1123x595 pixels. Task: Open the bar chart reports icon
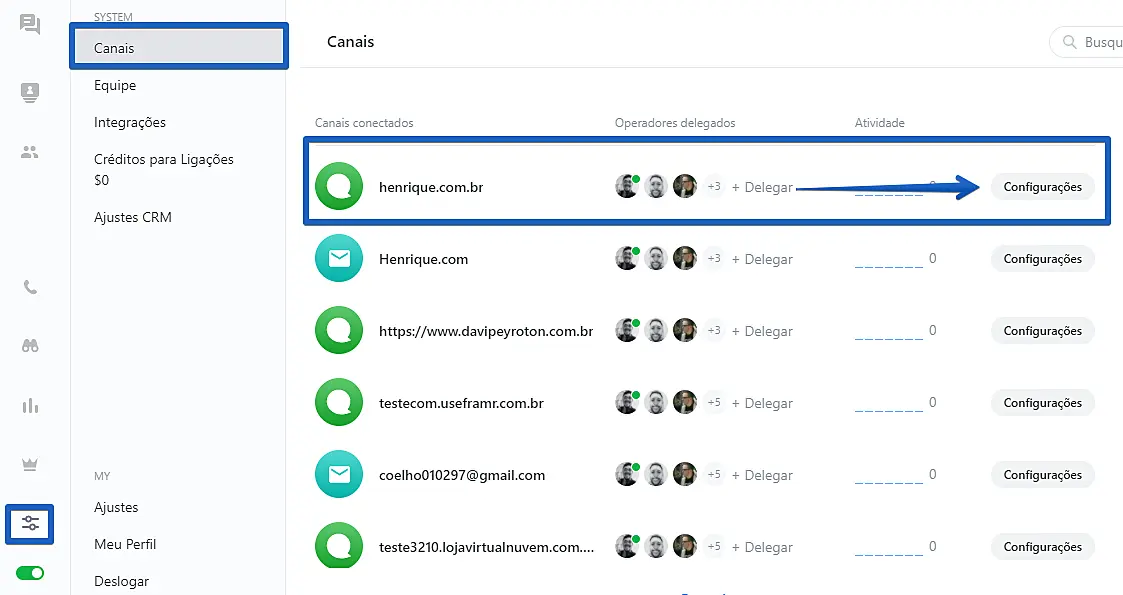tap(30, 406)
